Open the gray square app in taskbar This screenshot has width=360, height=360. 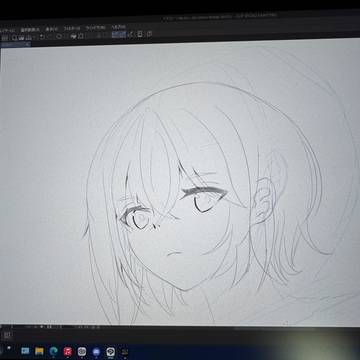[82, 351]
